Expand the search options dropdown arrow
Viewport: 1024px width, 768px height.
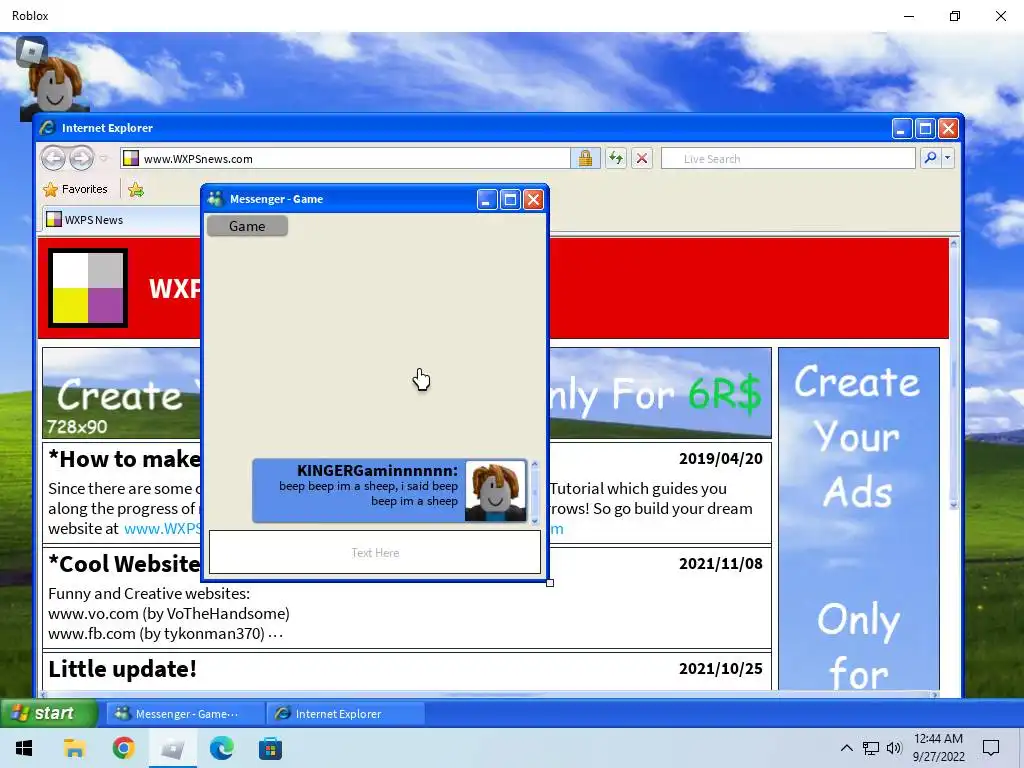click(947, 158)
